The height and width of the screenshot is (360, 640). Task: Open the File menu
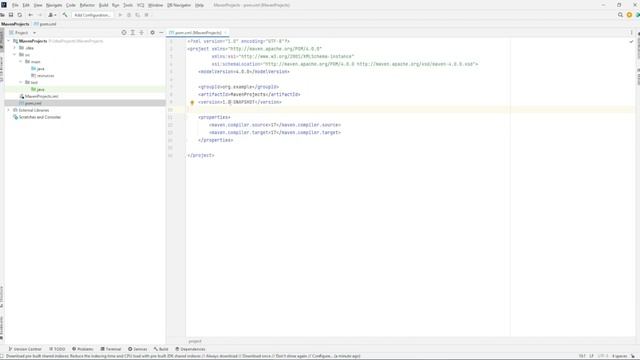coord(15,5)
